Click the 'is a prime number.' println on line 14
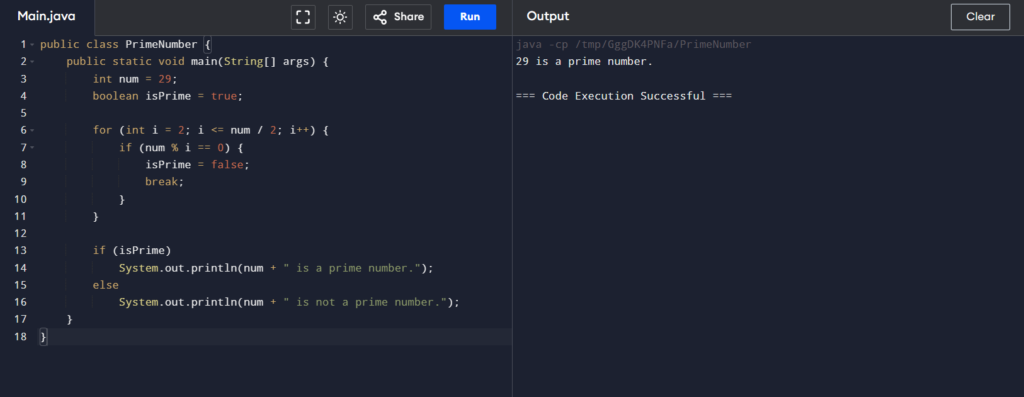 (x=276, y=268)
